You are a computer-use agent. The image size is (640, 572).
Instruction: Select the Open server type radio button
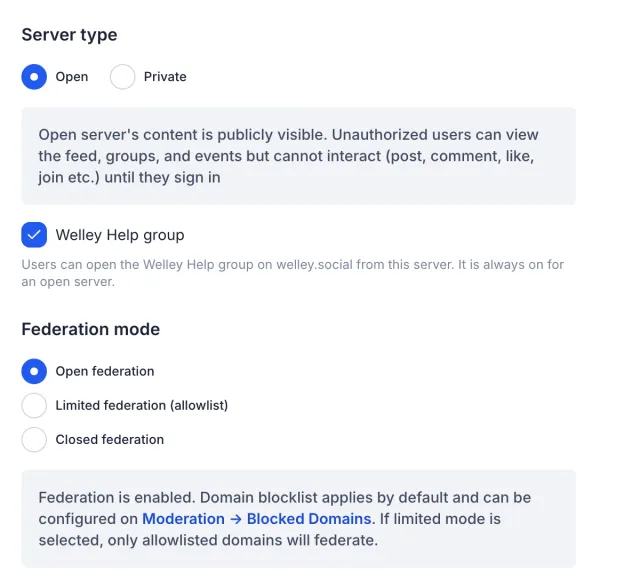[34, 76]
